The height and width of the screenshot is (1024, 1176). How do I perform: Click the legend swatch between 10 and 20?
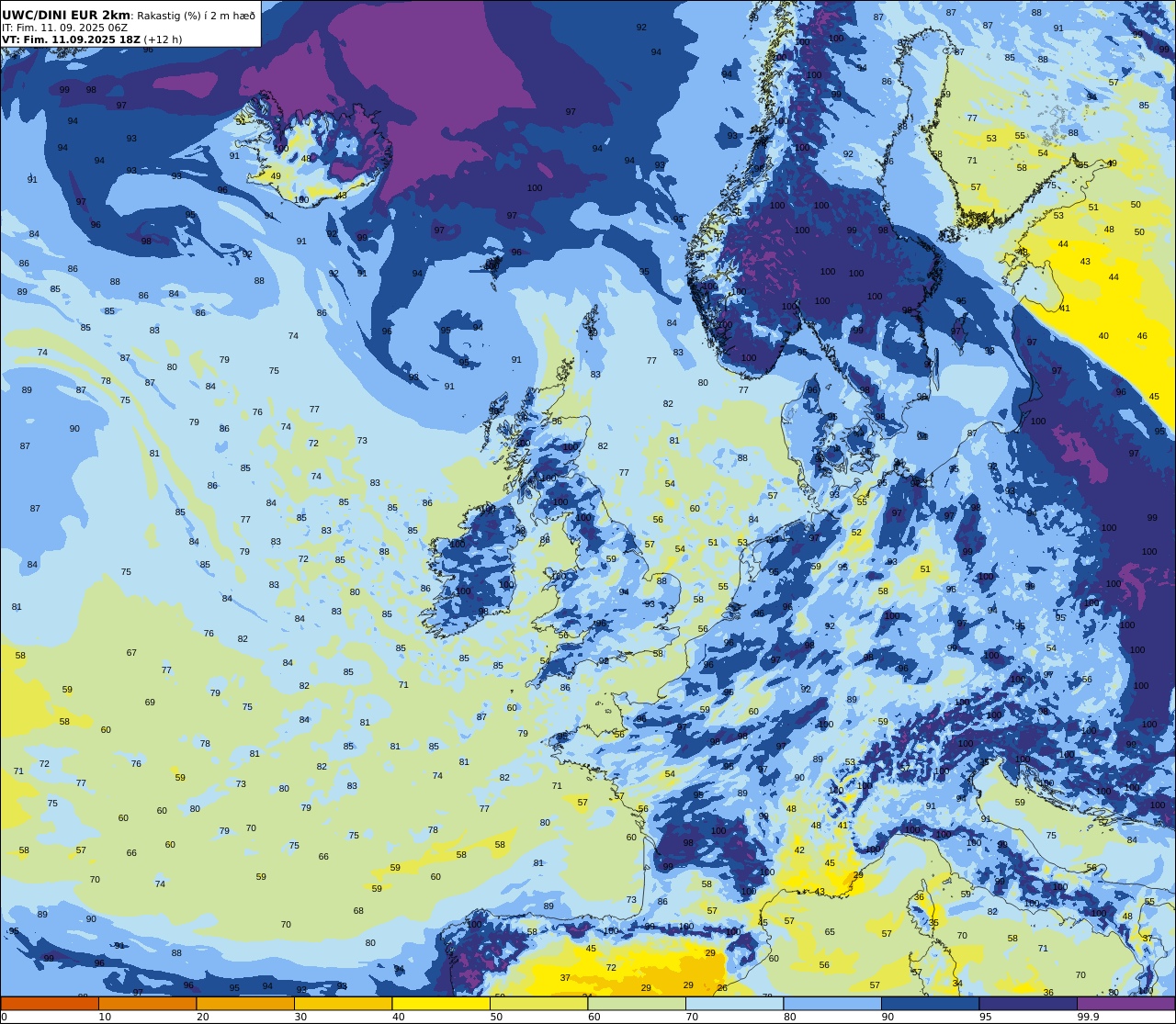[x=147, y=1003]
